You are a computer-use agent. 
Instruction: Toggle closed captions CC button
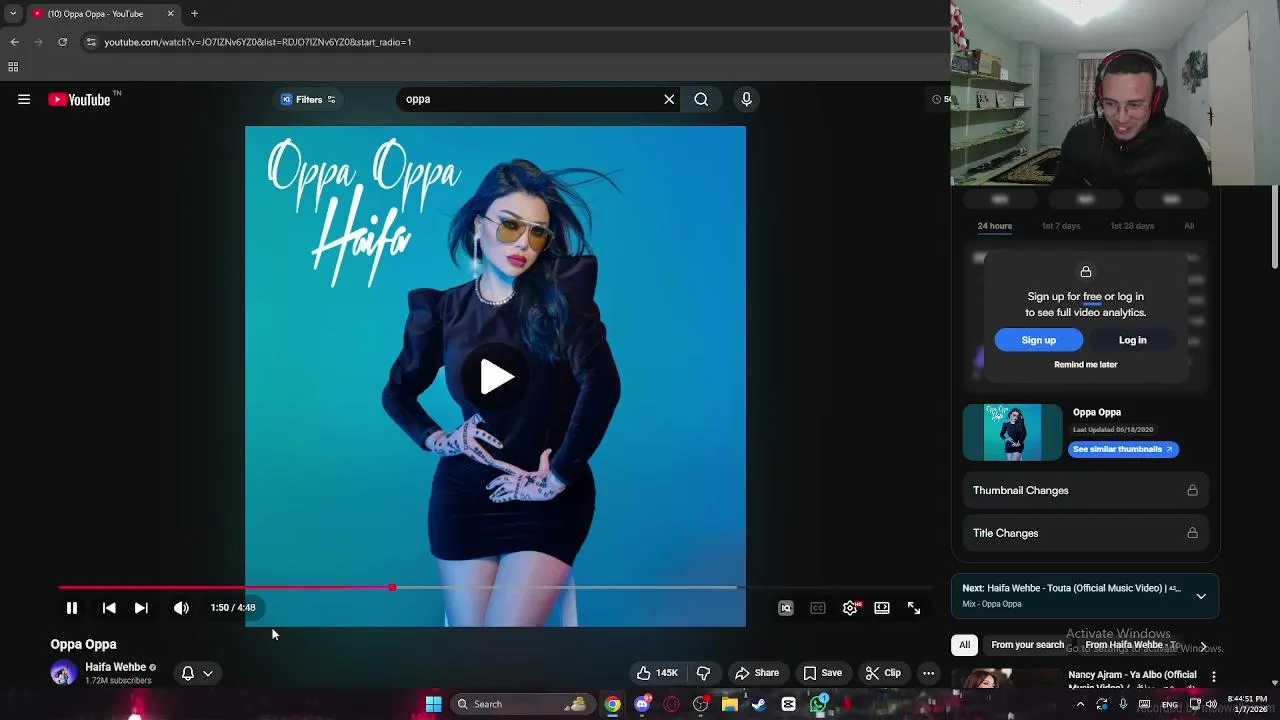pyautogui.click(x=818, y=608)
